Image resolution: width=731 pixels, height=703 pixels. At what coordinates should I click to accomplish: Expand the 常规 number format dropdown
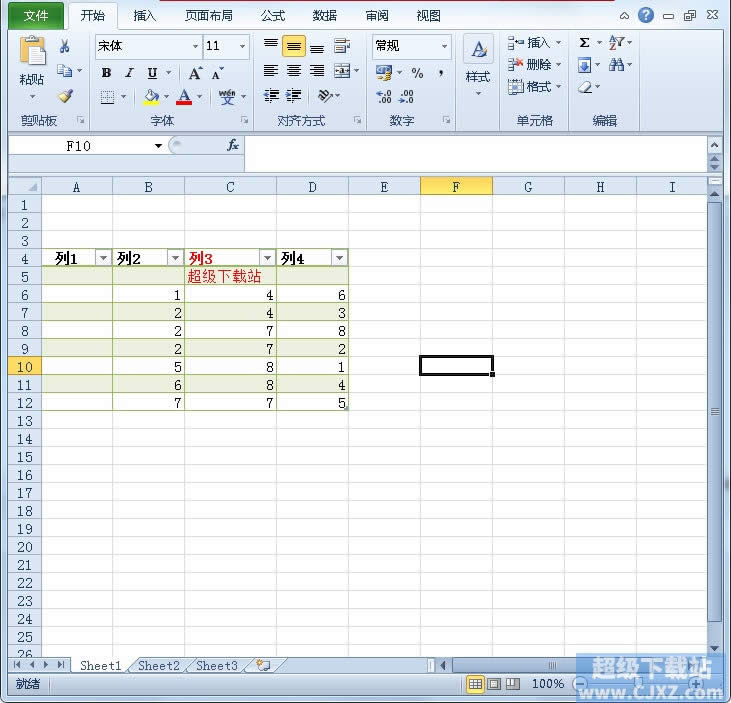pyautogui.click(x=444, y=46)
